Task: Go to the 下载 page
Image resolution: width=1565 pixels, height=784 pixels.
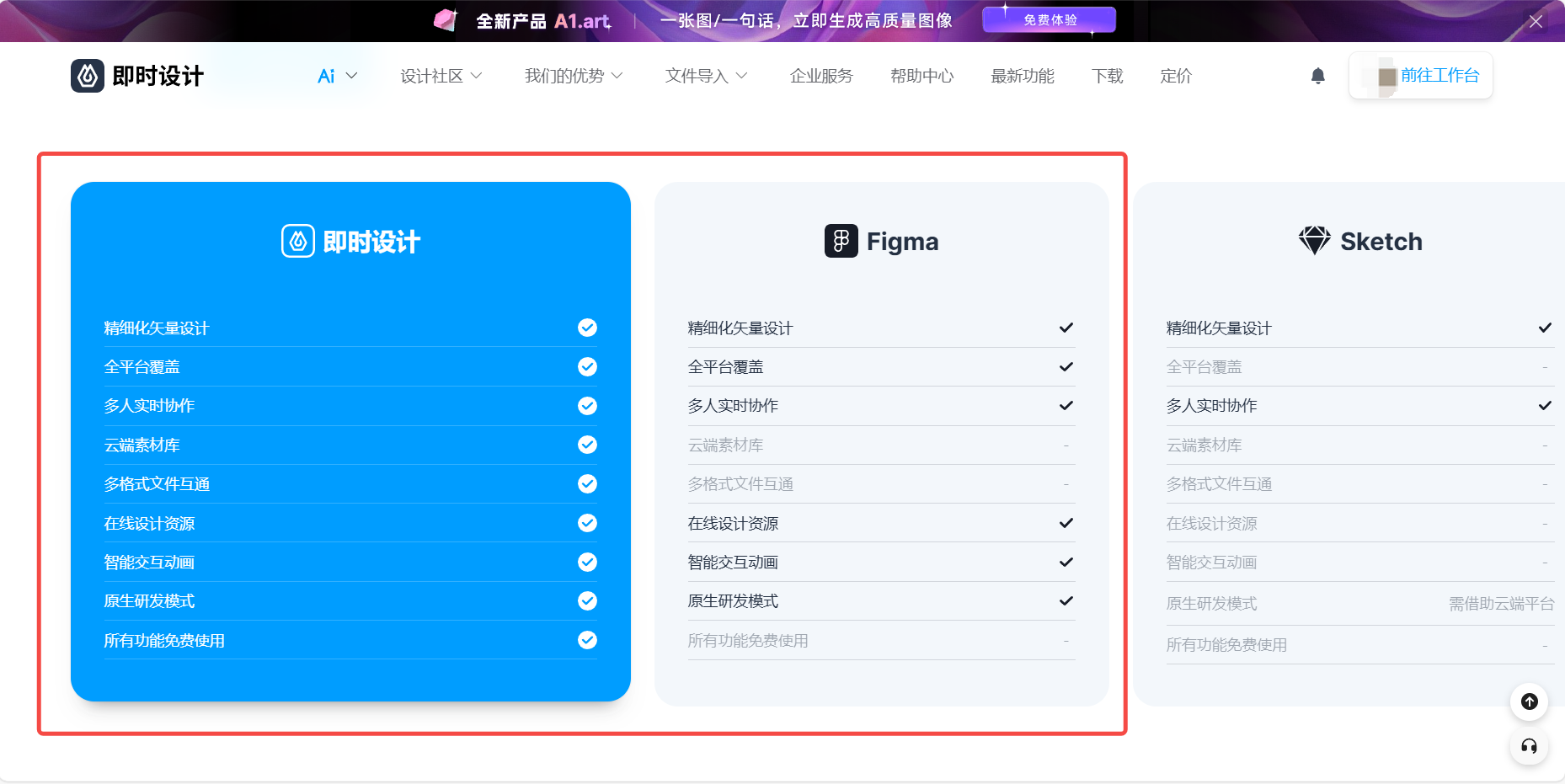Action: click(1107, 76)
